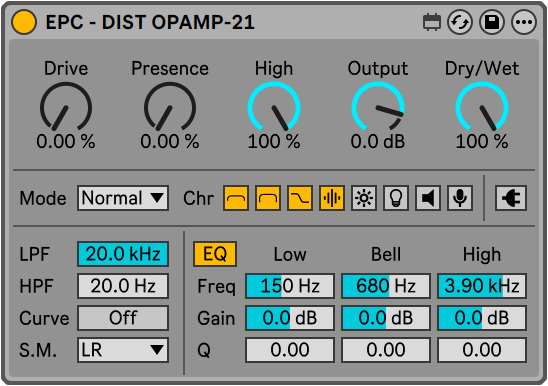This screenshot has width=548, height=386.
Task: Click the Low band Q 0.00 field
Action: (x=290, y=350)
